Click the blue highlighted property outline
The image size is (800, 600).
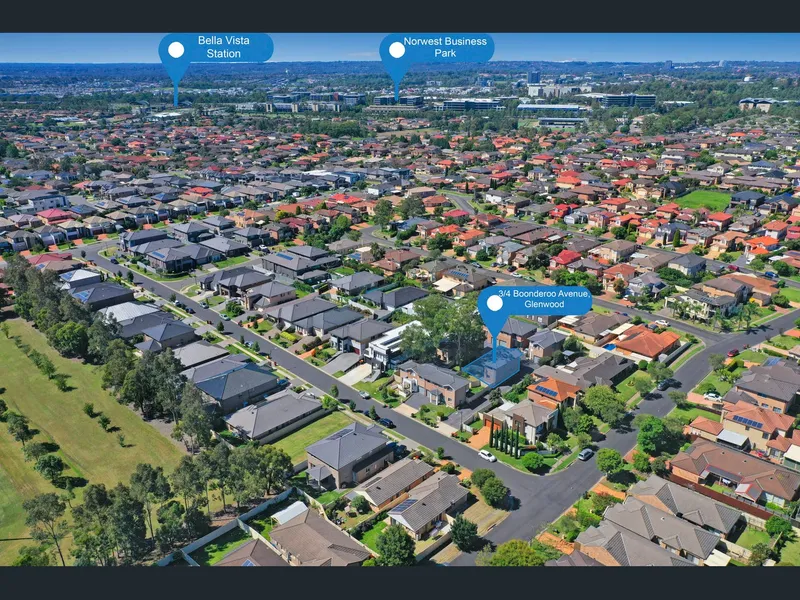pyautogui.click(x=492, y=367)
